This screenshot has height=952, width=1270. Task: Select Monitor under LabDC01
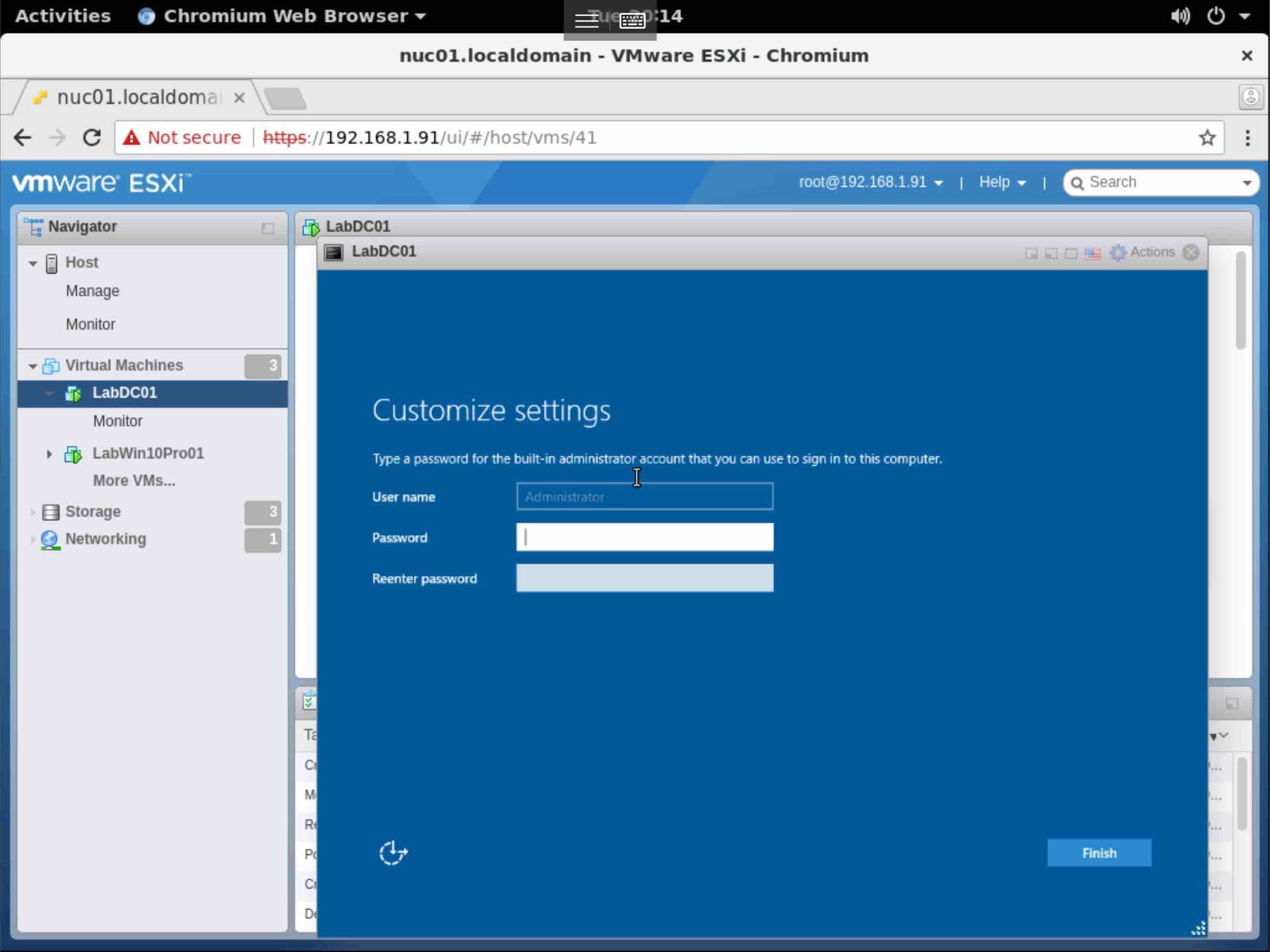point(117,422)
